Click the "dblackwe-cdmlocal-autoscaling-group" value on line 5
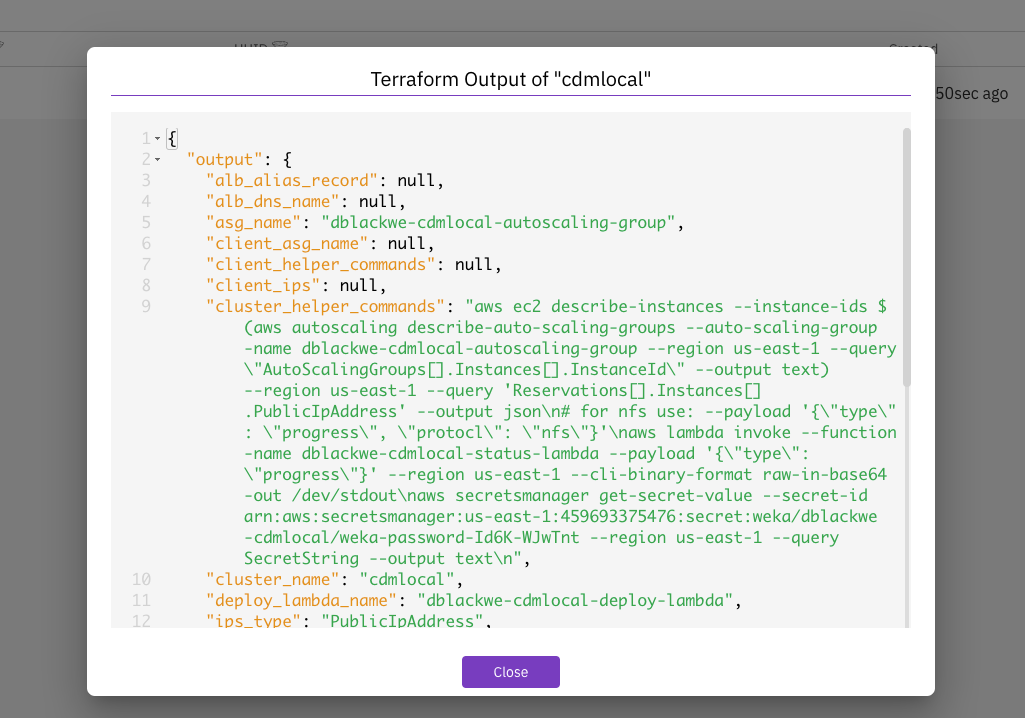Screen dimensions: 1025x718 click(x=500, y=222)
